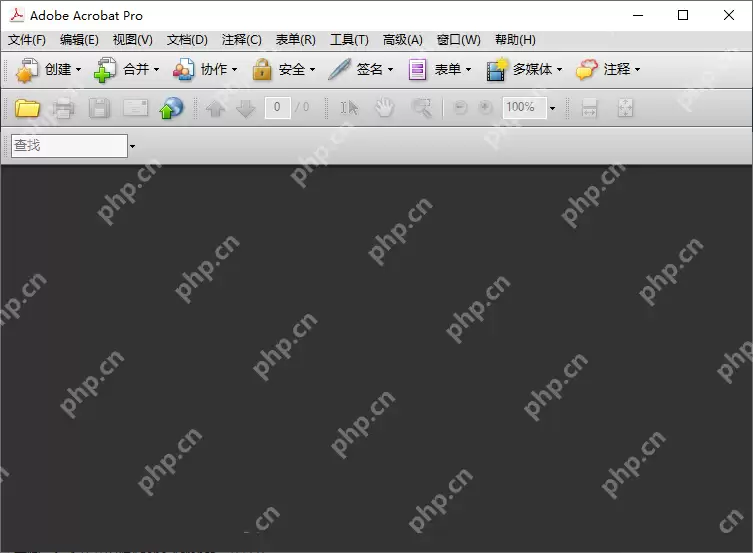Click the Collaborate people icon
The height and width of the screenshot is (553, 753).
coord(183,70)
